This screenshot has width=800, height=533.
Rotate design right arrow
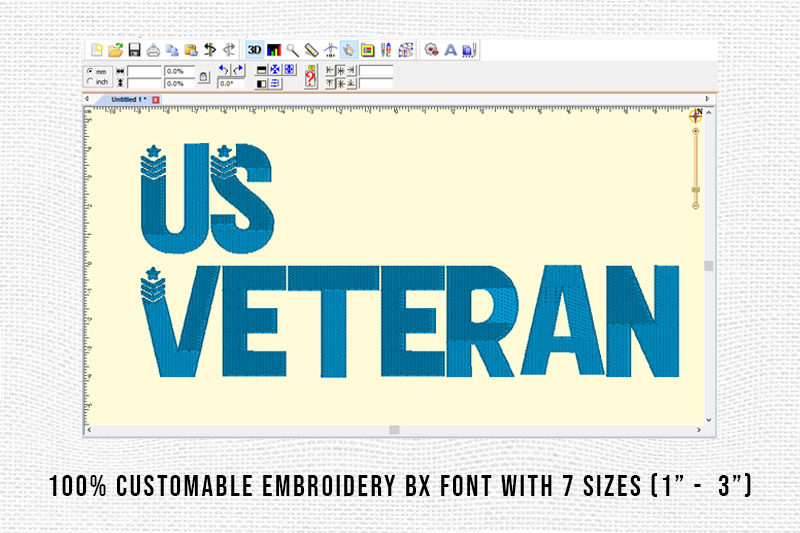(x=238, y=70)
